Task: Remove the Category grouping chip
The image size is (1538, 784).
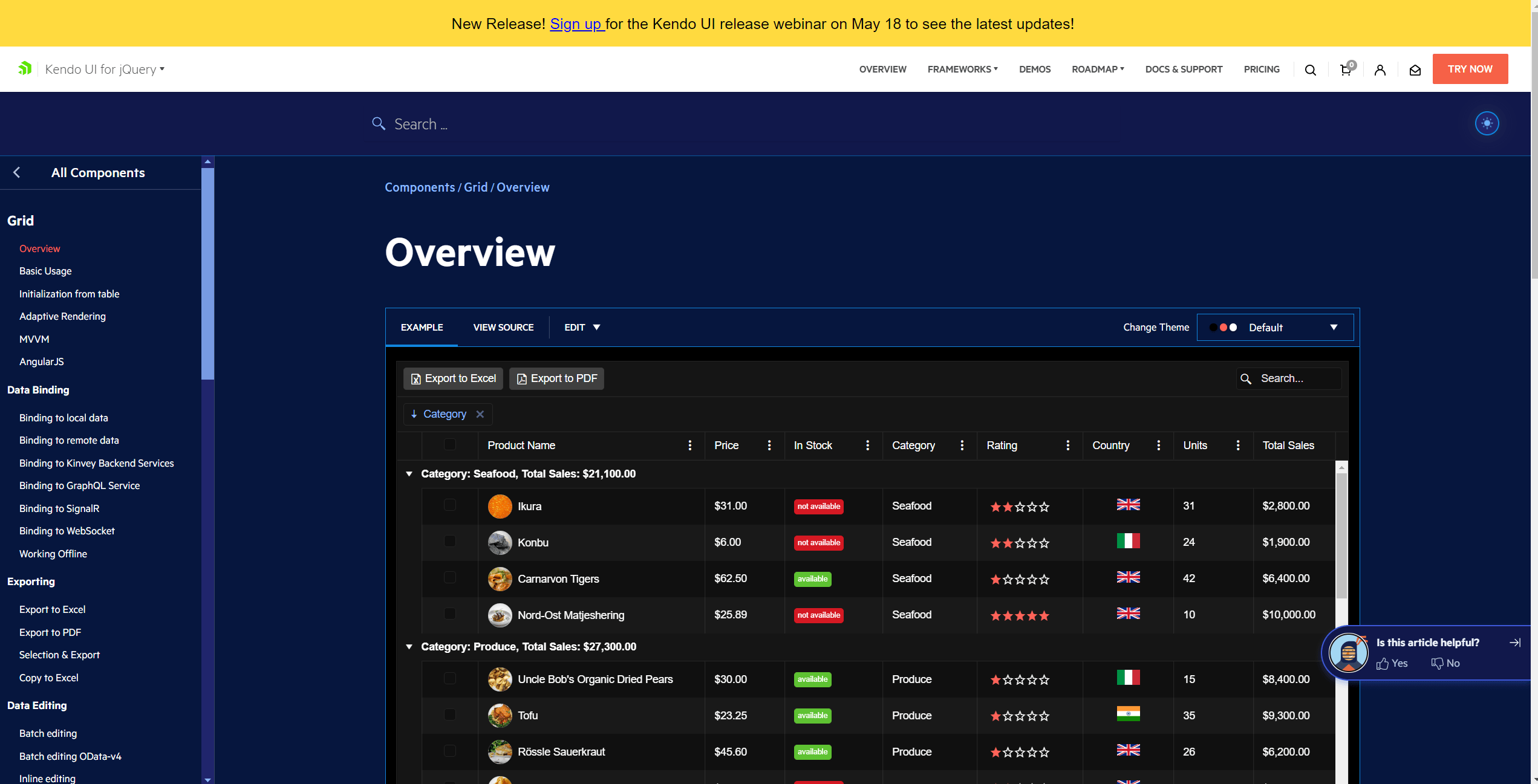Action: point(480,414)
